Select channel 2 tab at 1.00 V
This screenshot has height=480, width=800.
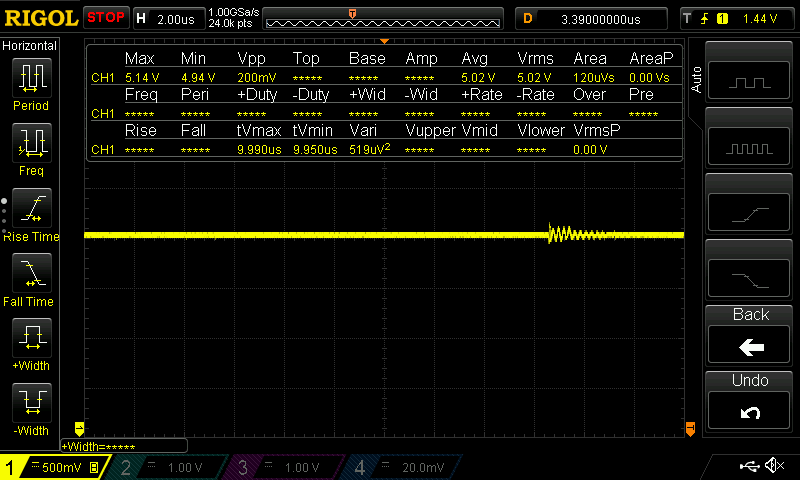168,467
